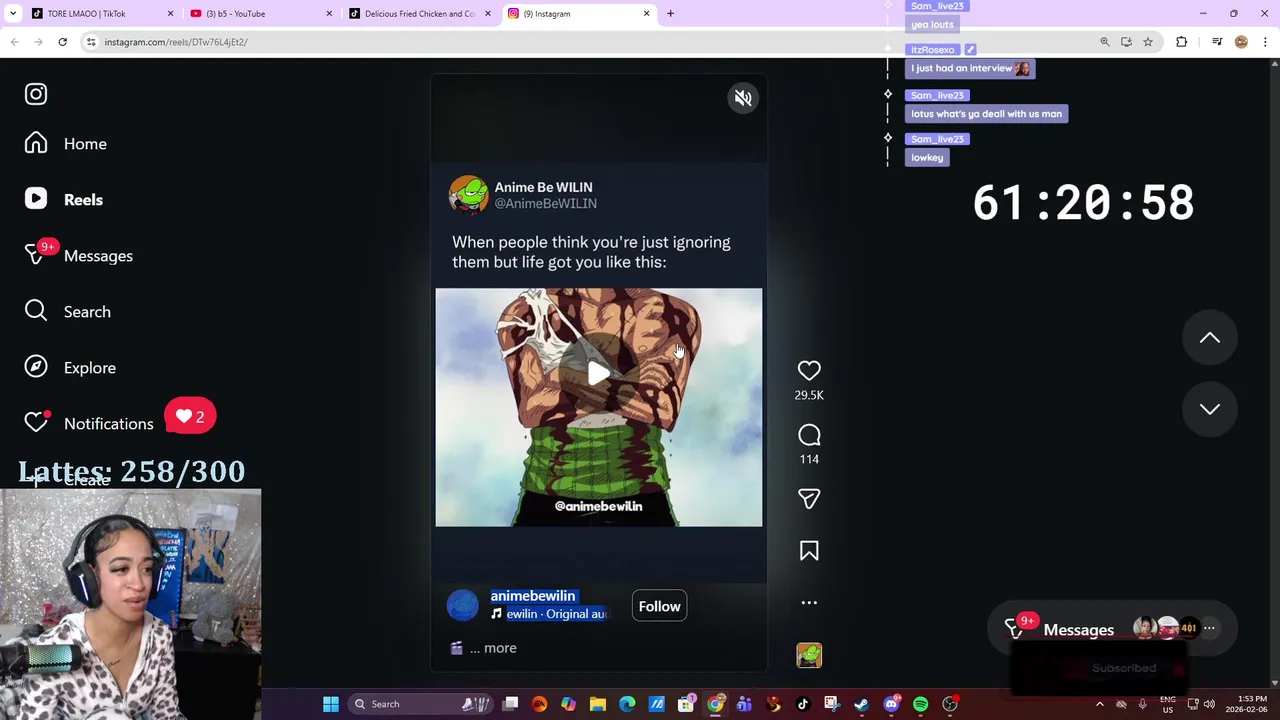Go to the previous reel using up chevron
This screenshot has height=720, width=1280.
(1209, 338)
